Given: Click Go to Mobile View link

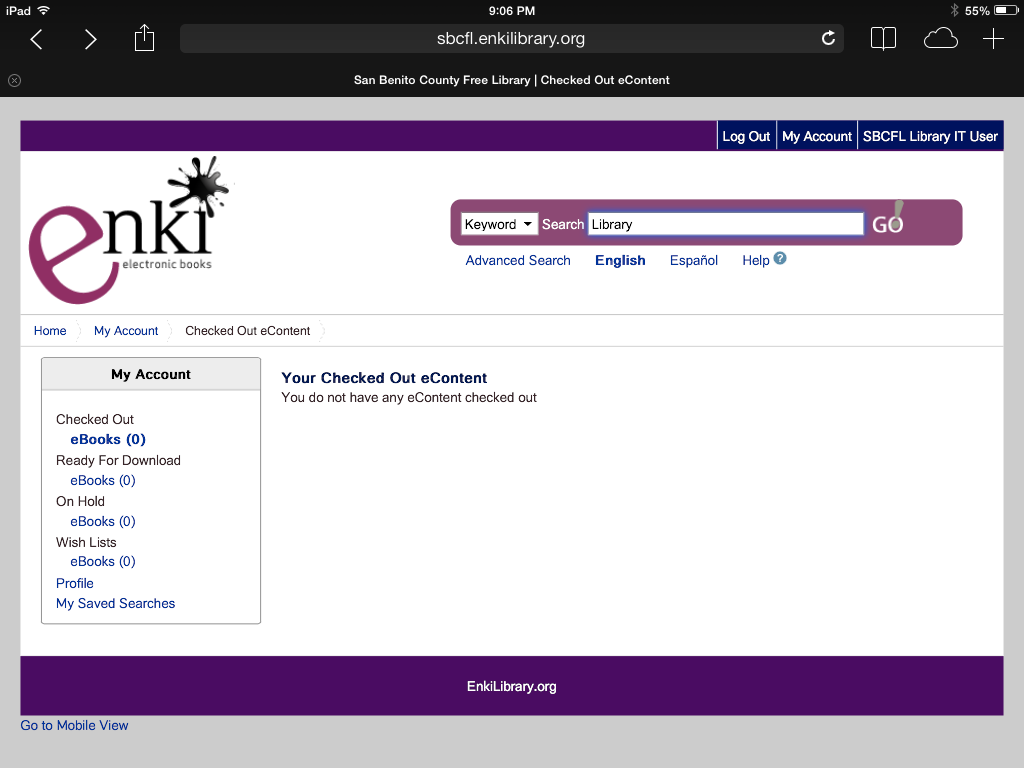Looking at the screenshot, I should (74, 725).
